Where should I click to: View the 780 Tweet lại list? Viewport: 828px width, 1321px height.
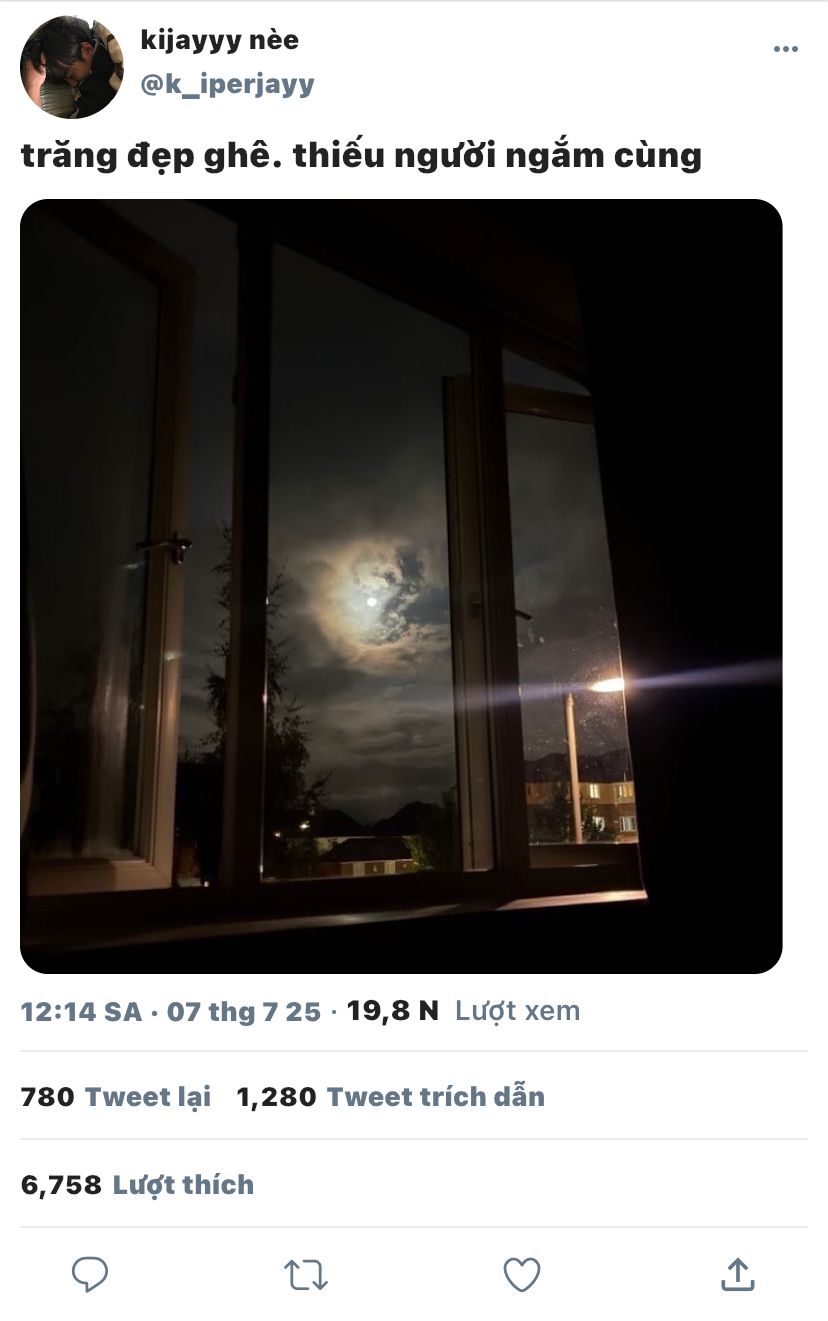click(116, 1097)
